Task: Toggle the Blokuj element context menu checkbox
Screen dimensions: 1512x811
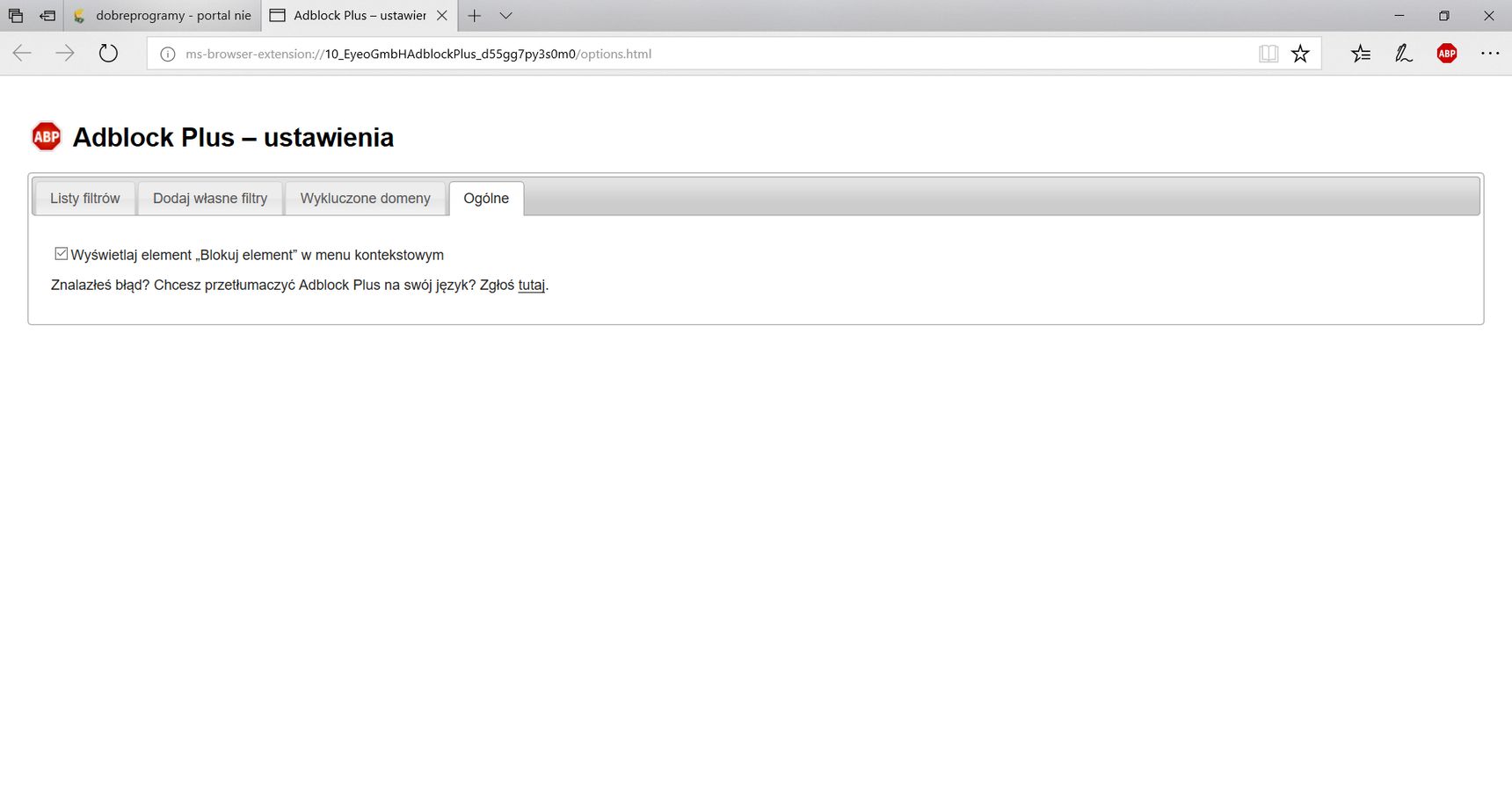Action: [x=61, y=254]
